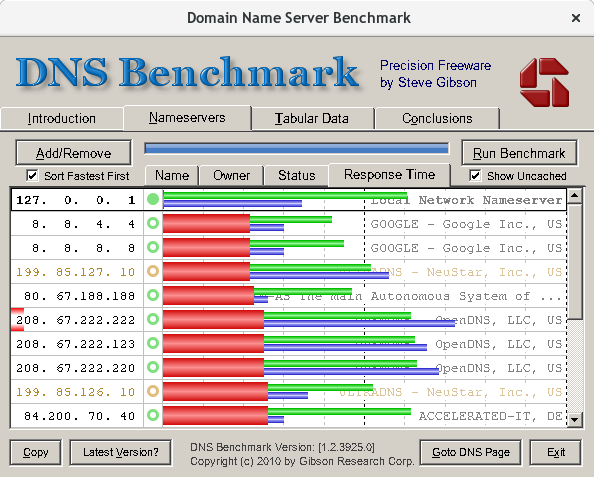Click scrollbar down arrow in nameserver list
594x477 pixels.
pos(575,419)
